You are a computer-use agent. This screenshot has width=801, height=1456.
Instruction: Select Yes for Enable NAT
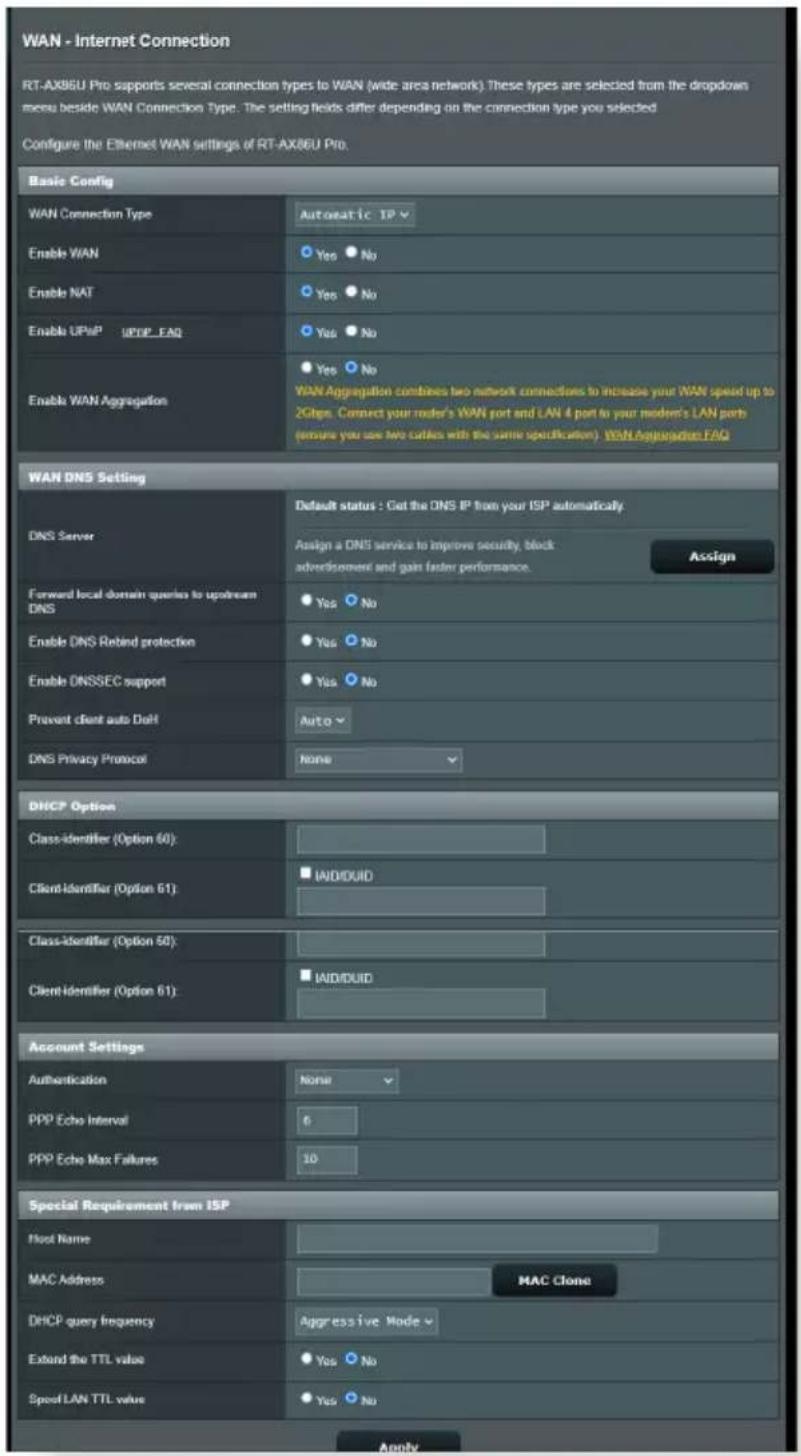(307, 293)
